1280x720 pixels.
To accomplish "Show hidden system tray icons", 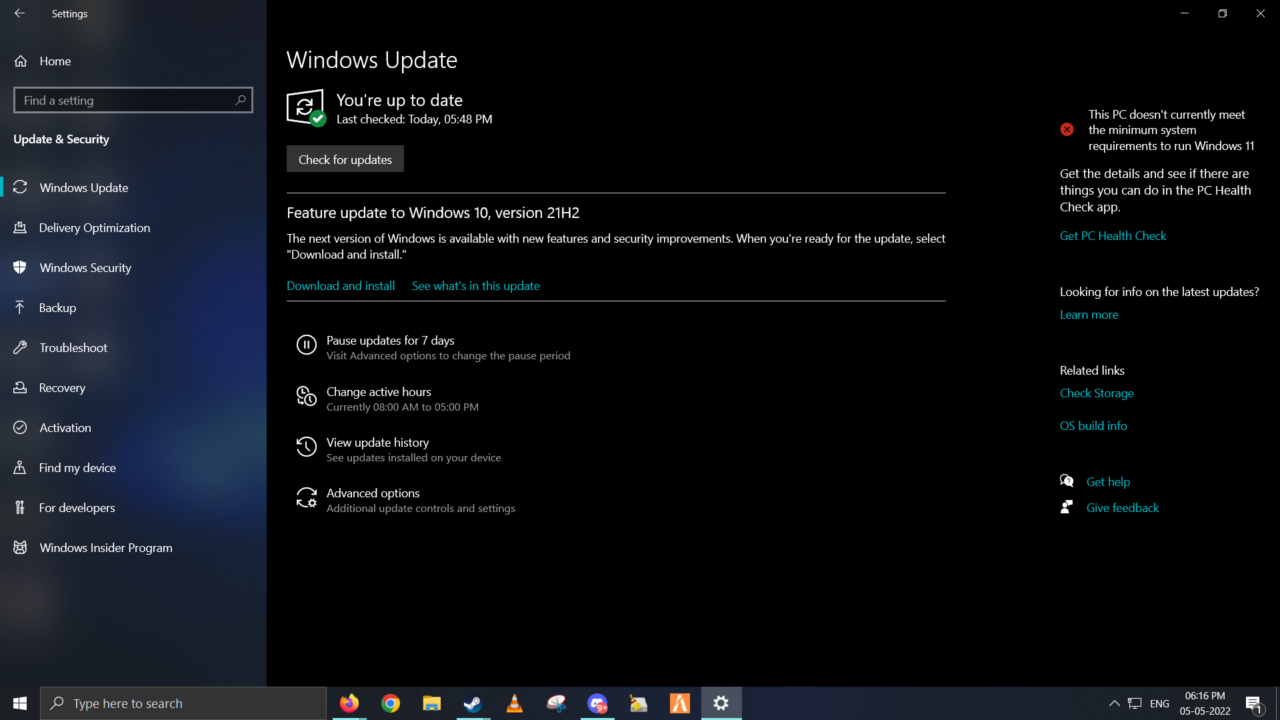I will tap(1114, 704).
